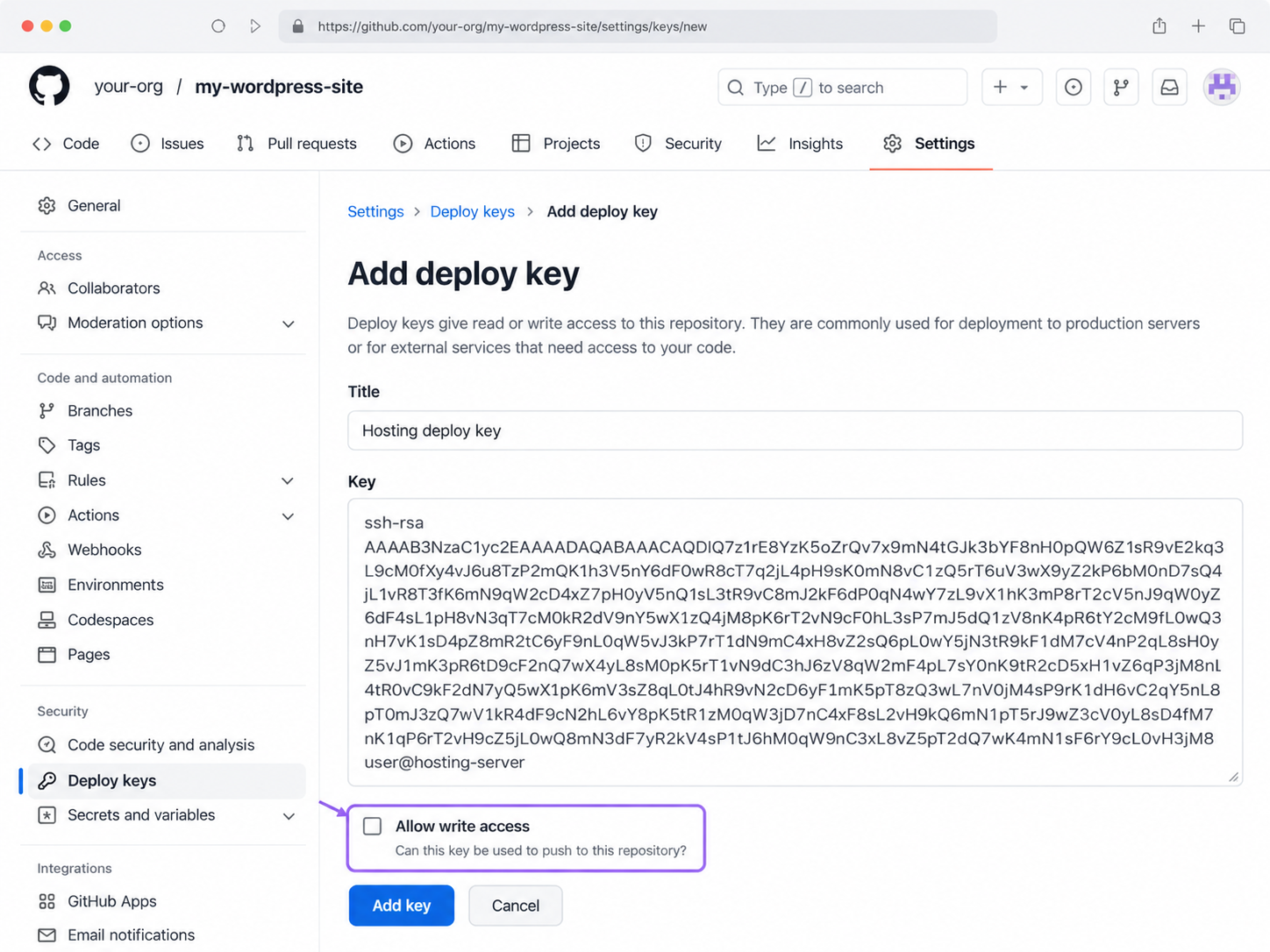Show browser tab overview icon

[1237, 26]
